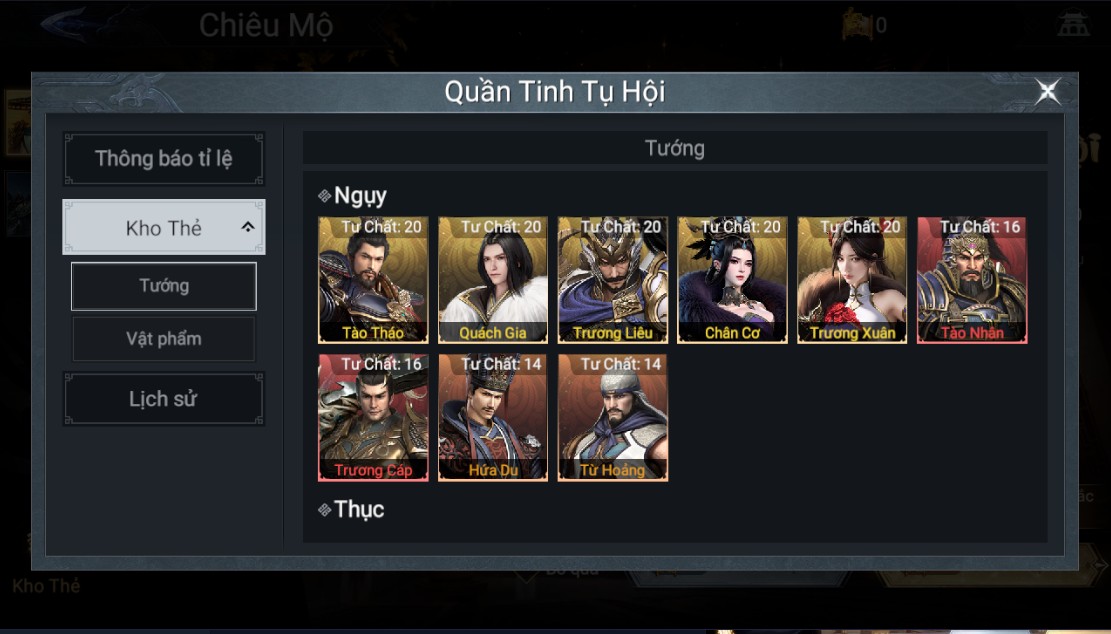Select the Tào Nhân red card

click(971, 280)
